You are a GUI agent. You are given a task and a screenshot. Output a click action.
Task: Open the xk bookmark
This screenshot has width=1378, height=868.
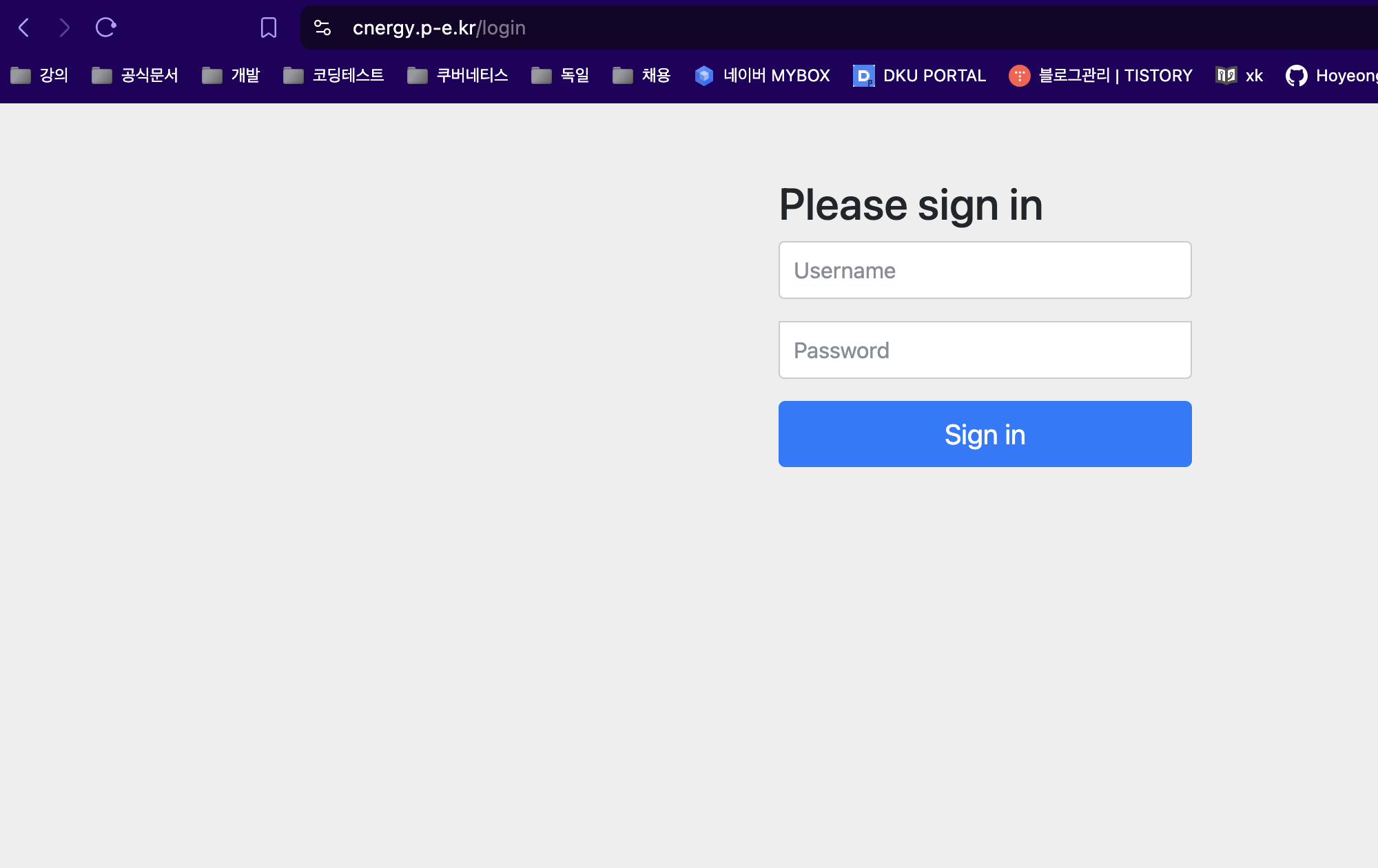click(1239, 75)
